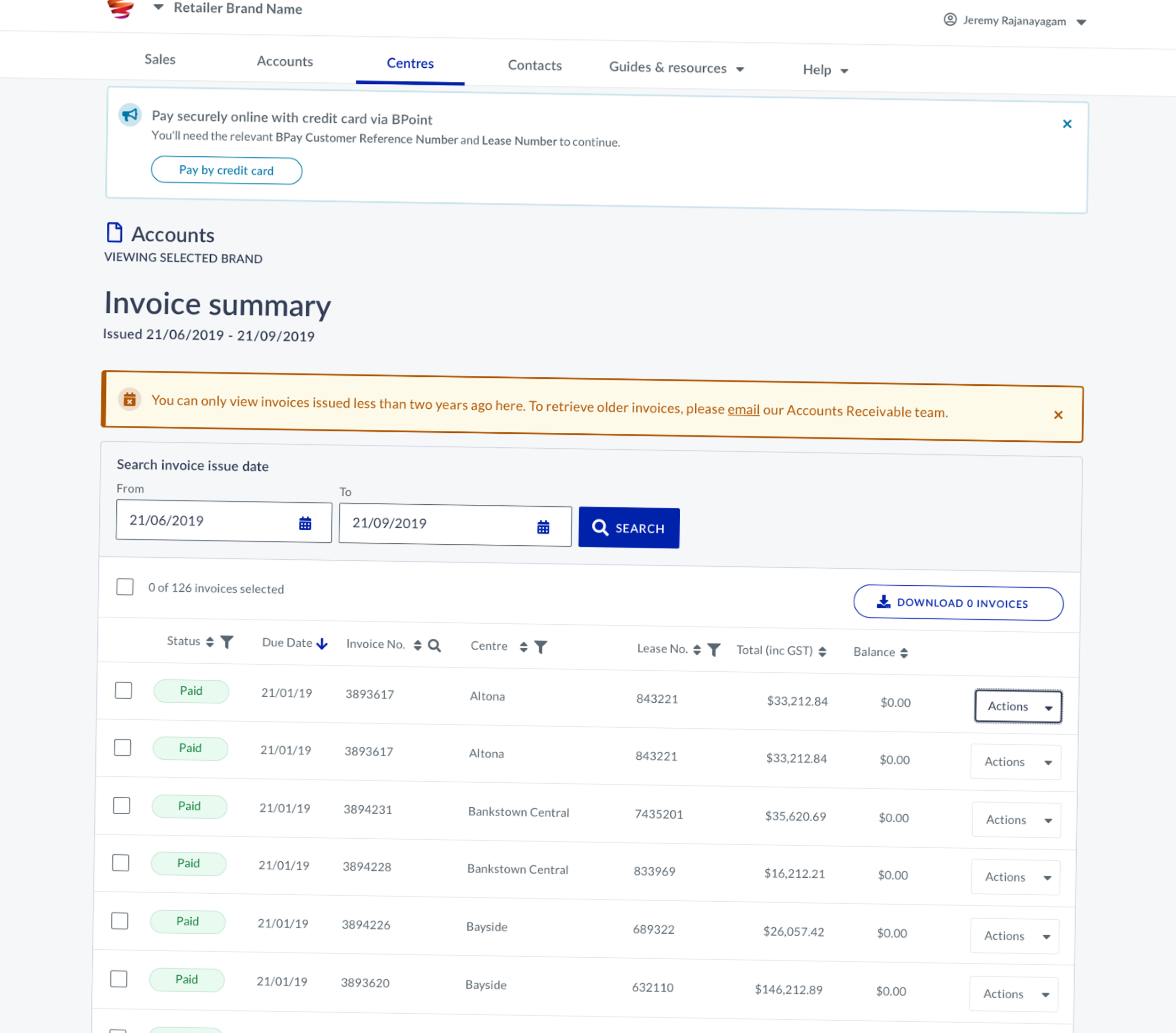Screen dimensions: 1176x1033
Task: Expand the Actions dropdown for invoice 3894228
Action: tap(1016, 877)
